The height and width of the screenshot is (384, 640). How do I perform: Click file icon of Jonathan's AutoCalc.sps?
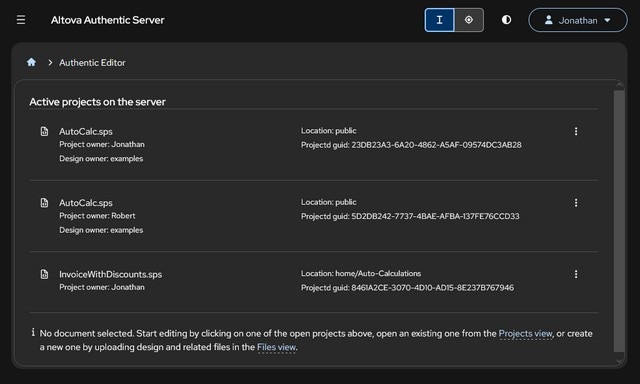pos(44,131)
